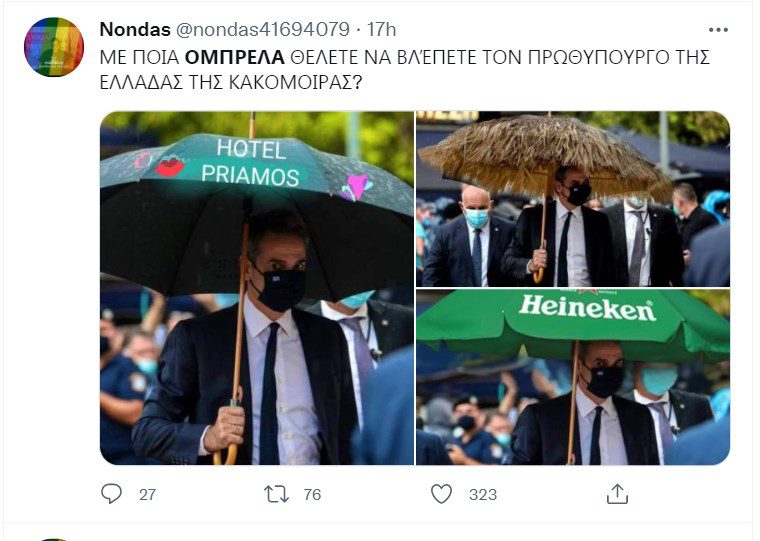Open the share upload-arrow icon
The width and height of the screenshot is (760, 541).
point(617,493)
